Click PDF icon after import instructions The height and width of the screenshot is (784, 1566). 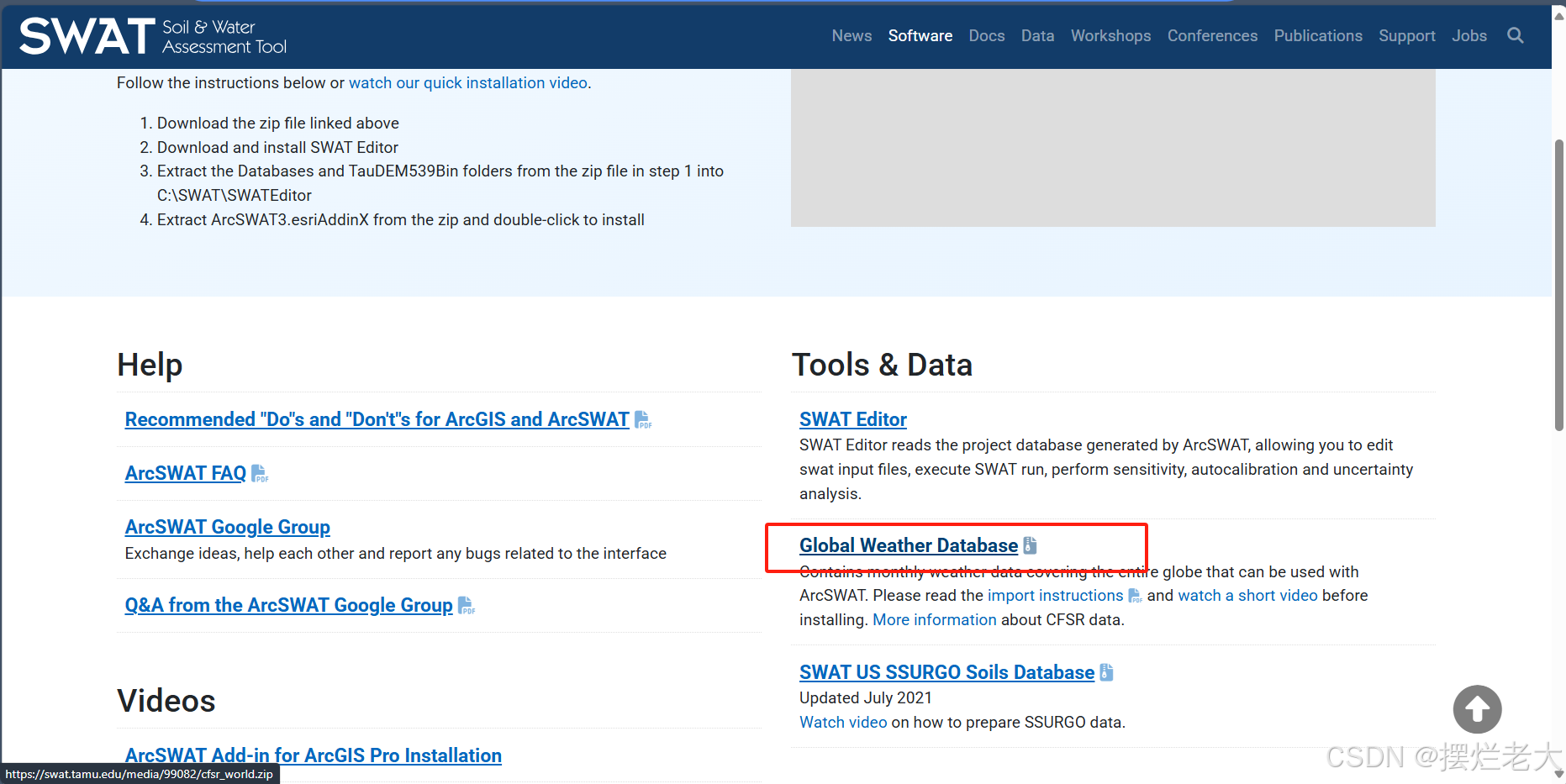(1135, 596)
